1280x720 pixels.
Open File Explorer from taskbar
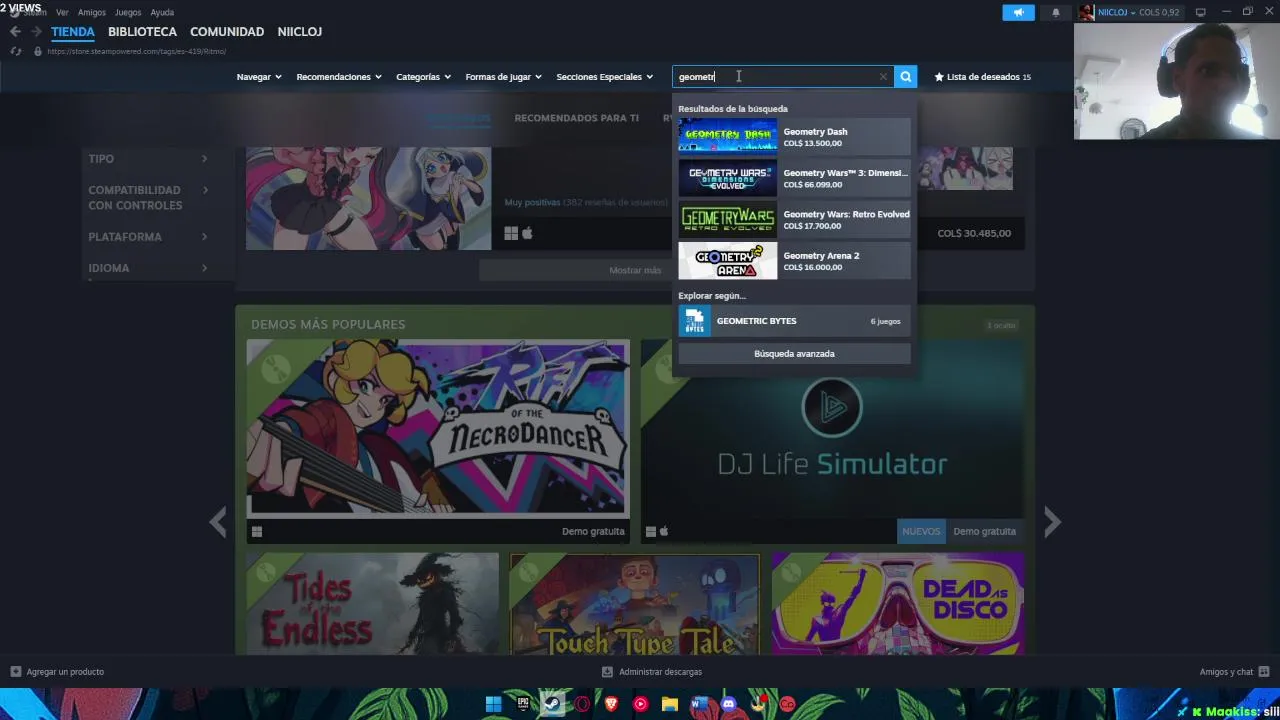coord(670,704)
